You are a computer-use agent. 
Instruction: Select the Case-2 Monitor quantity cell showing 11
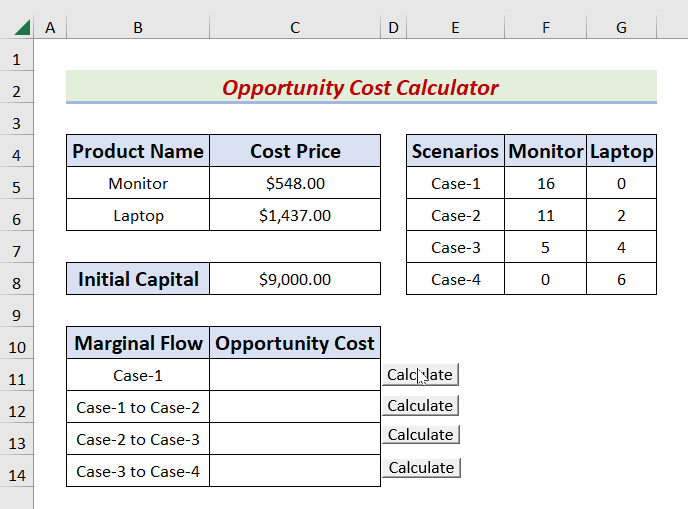click(x=546, y=215)
